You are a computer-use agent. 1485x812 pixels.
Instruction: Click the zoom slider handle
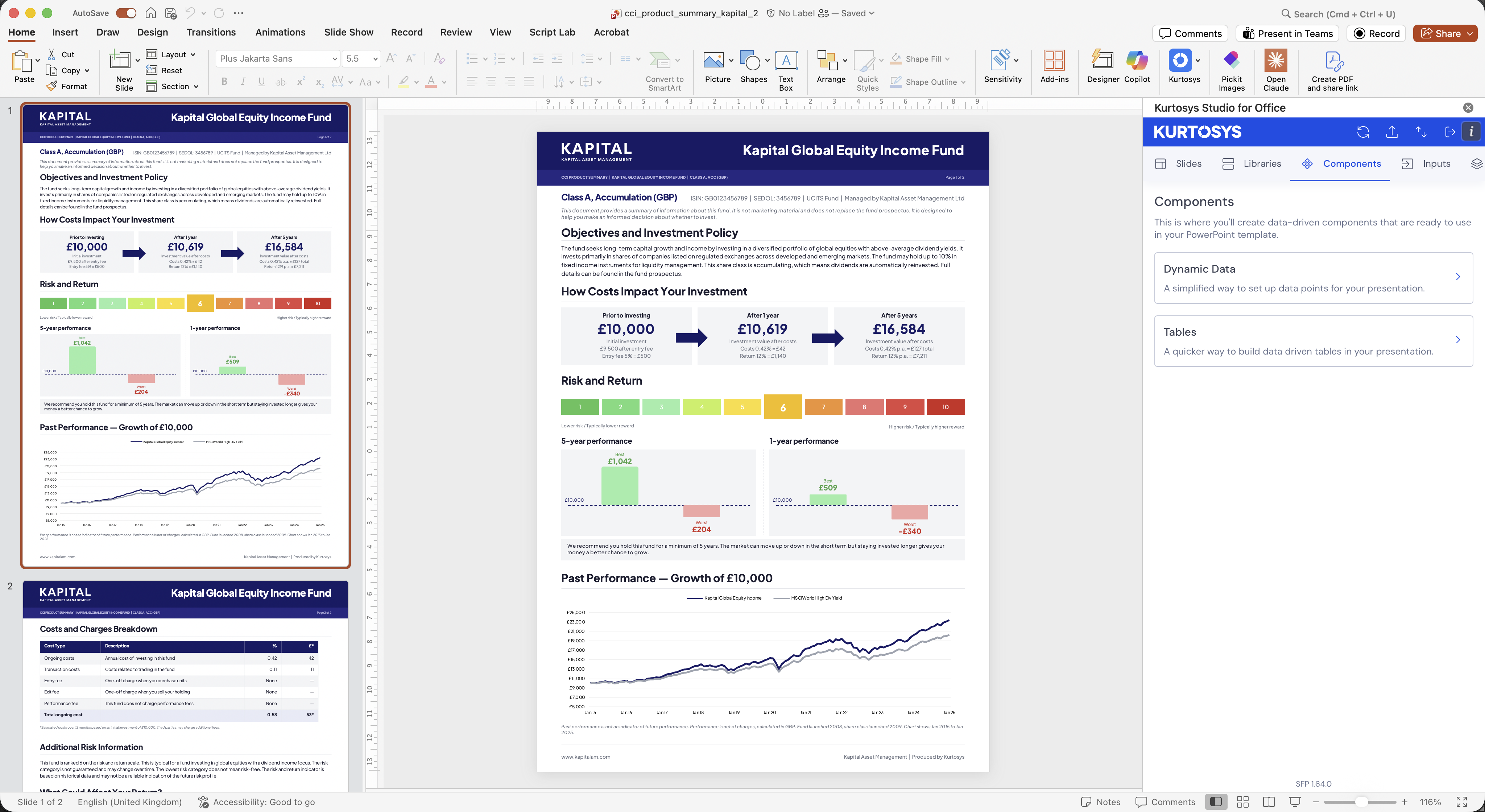pyautogui.click(x=1361, y=801)
